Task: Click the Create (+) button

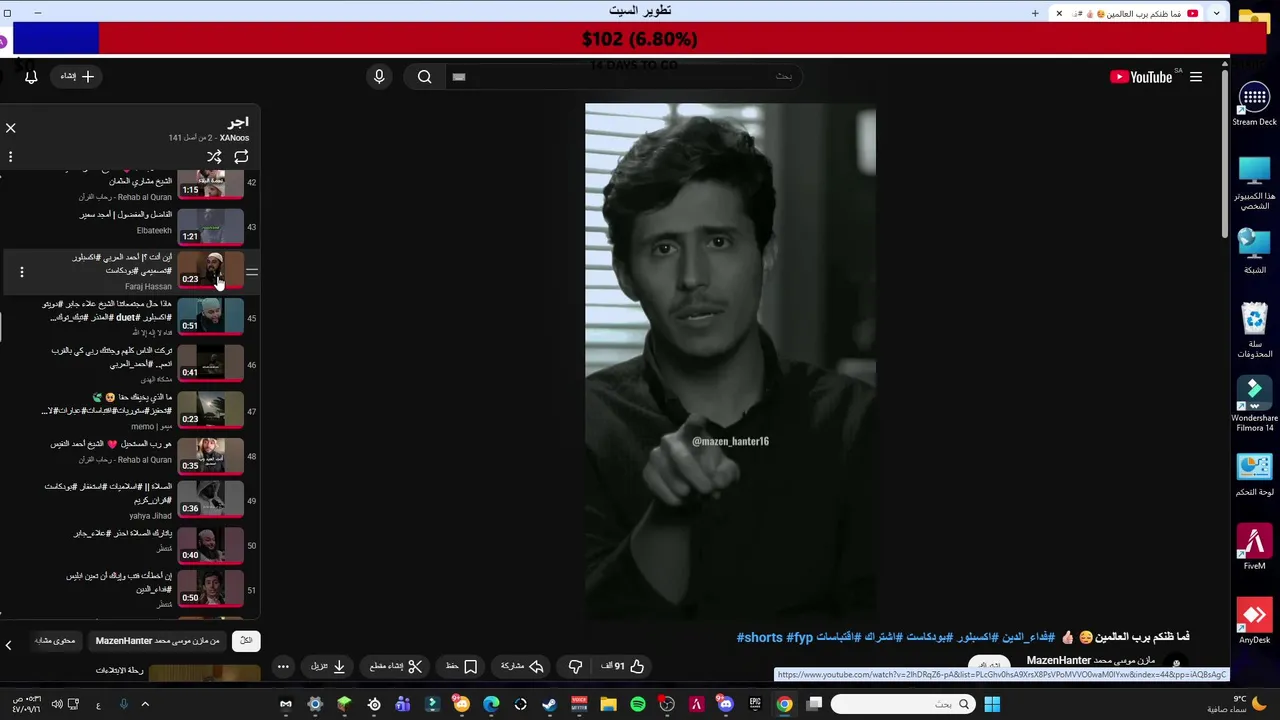Action: [x=77, y=77]
